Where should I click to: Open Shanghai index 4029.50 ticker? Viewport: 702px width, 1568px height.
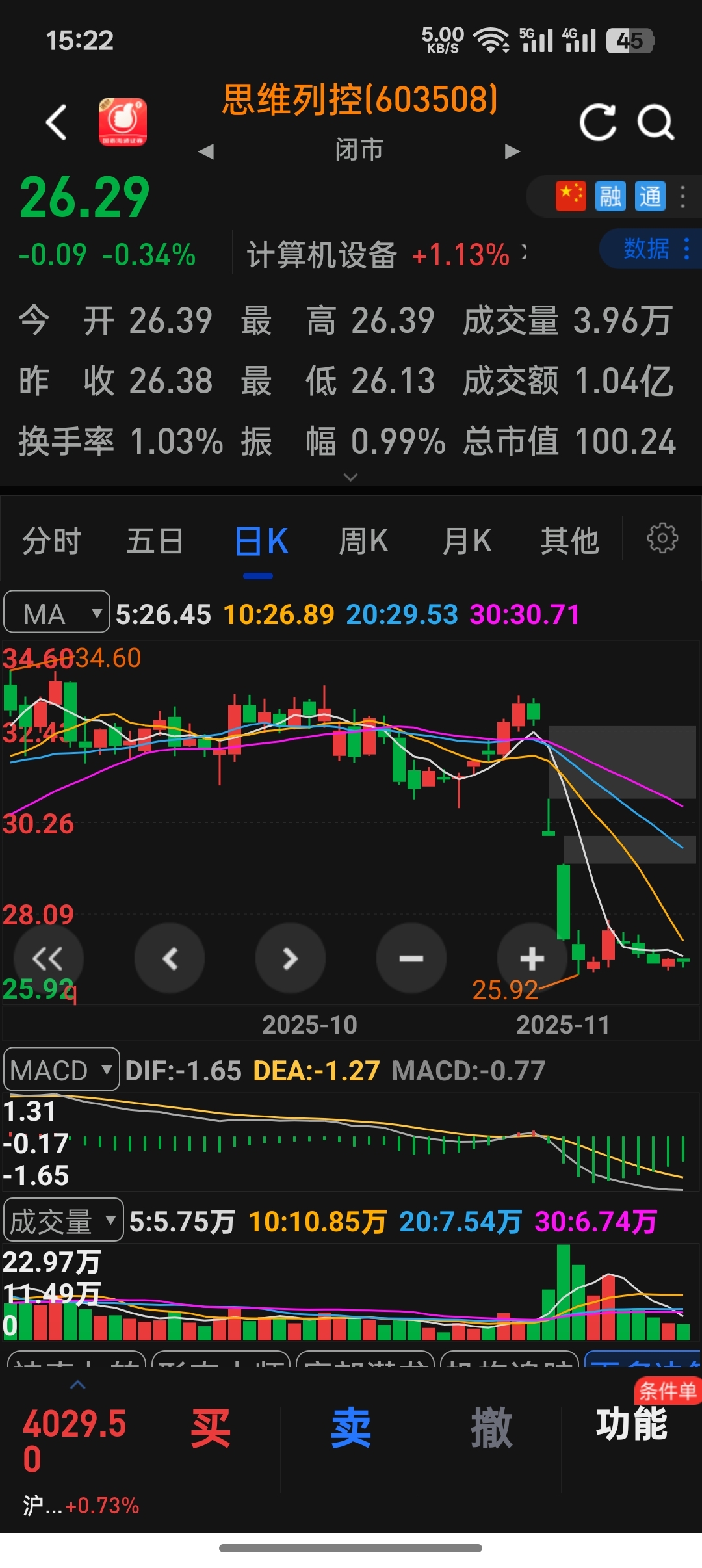pos(75,1441)
